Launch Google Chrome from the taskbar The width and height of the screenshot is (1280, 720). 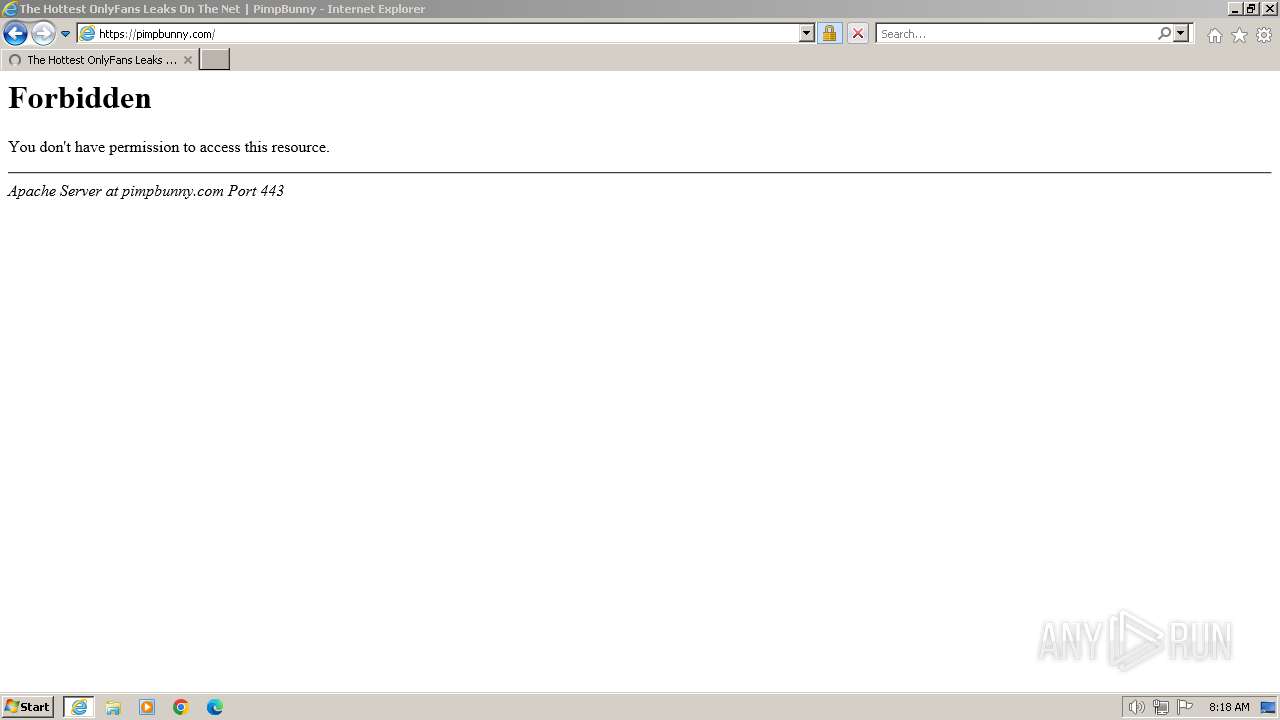tap(181, 707)
